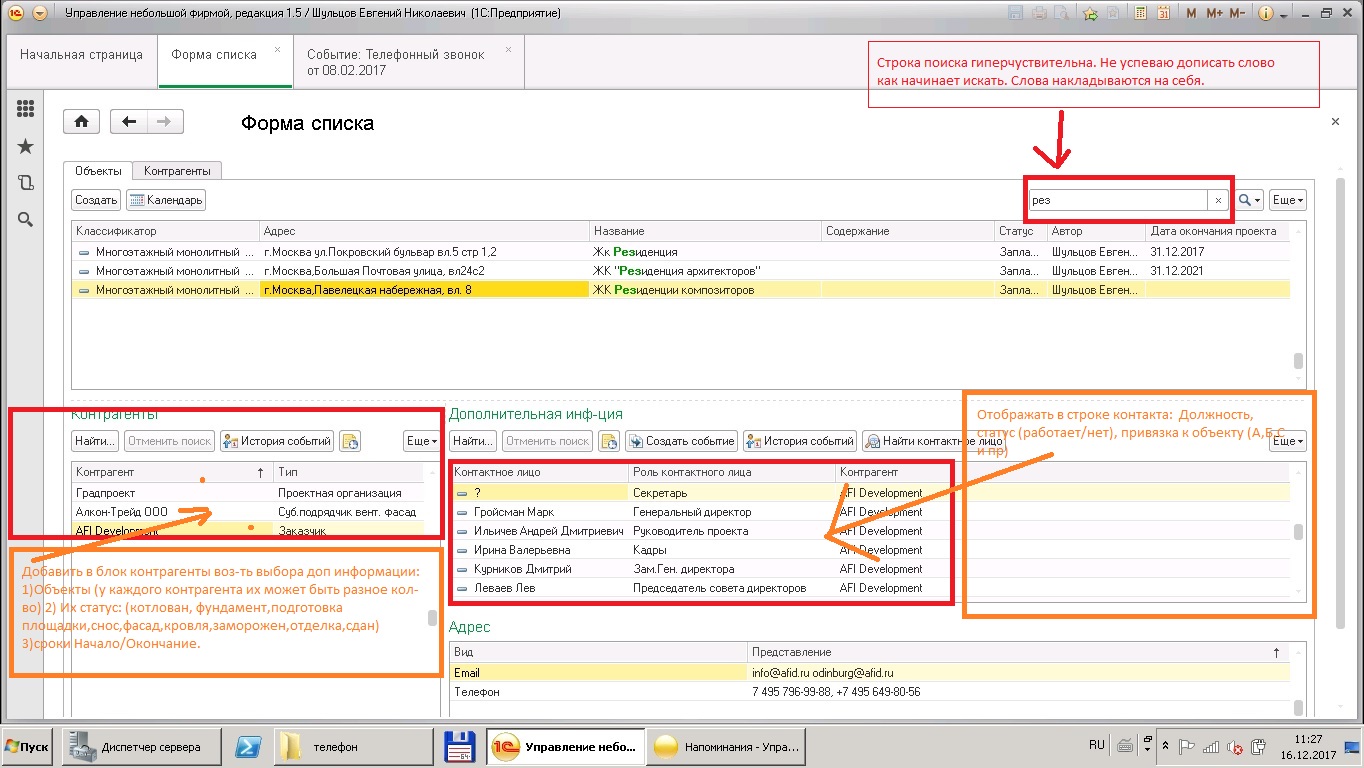
Task: Open the Еще menu in the Контрагенты panel
Action: [x=421, y=441]
